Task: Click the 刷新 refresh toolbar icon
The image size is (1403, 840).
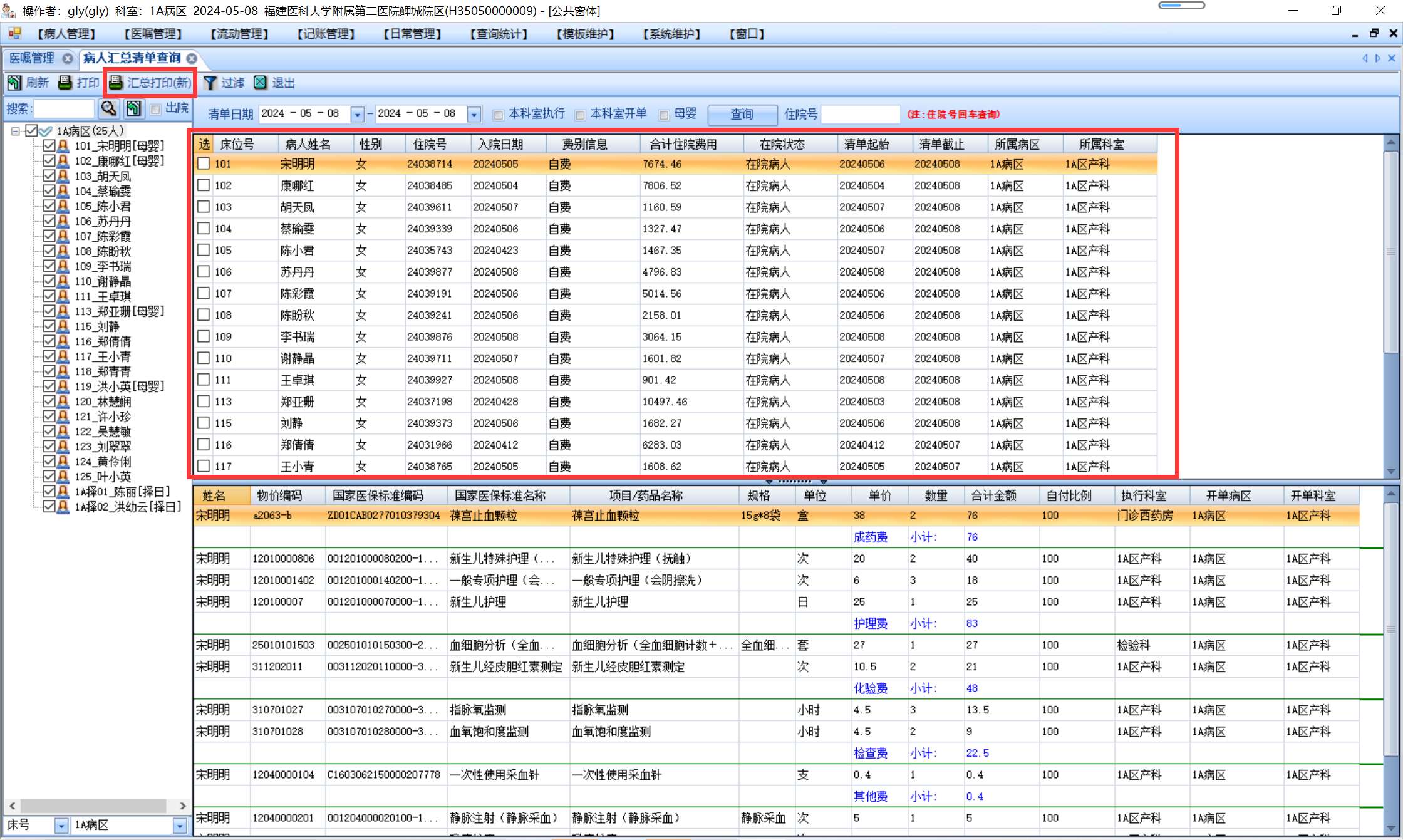Action: point(14,83)
